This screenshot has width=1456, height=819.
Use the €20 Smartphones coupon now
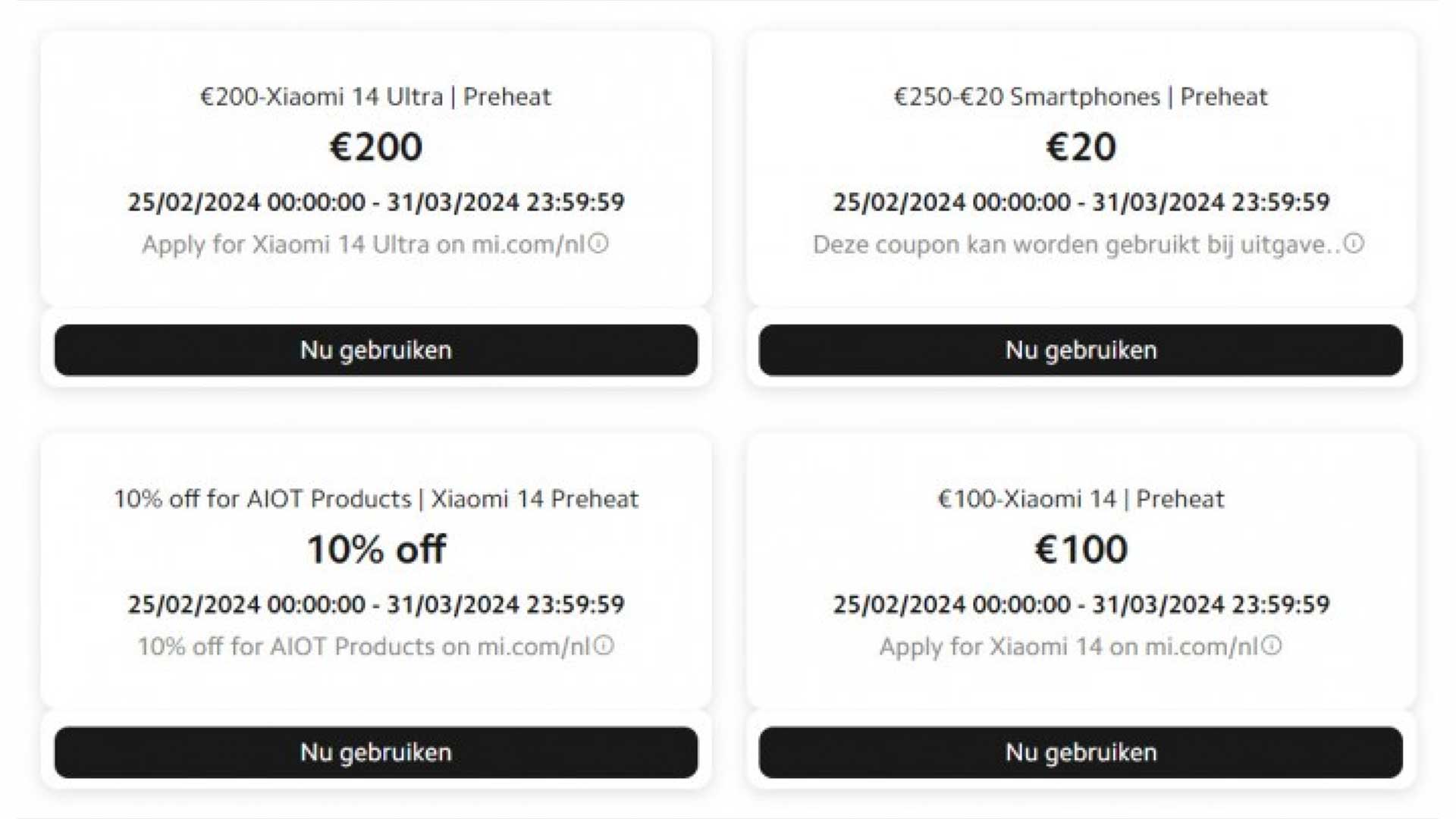(x=1081, y=350)
